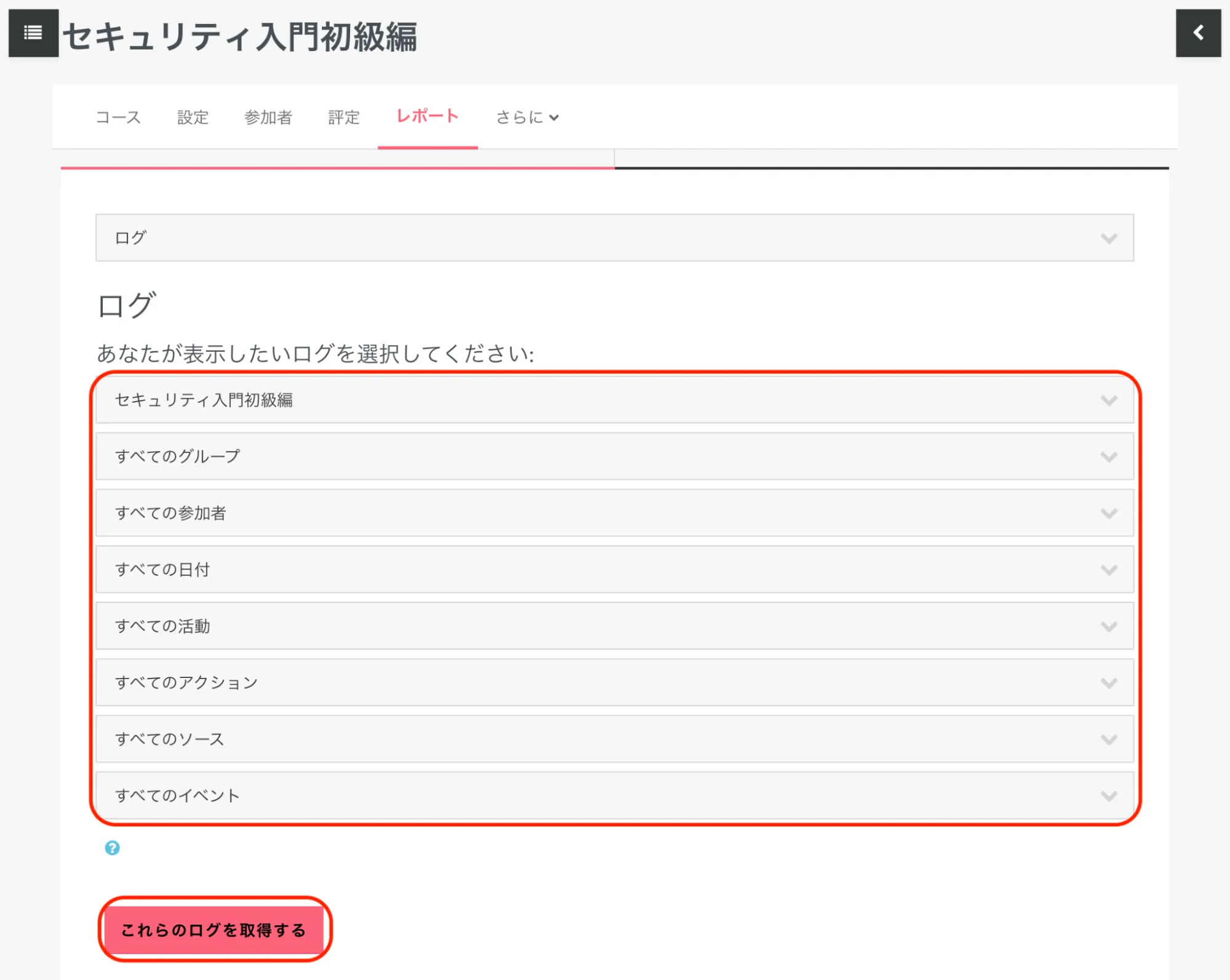Go to the 参加者 tab
Screen dimensions: 1230x980
click(x=268, y=117)
